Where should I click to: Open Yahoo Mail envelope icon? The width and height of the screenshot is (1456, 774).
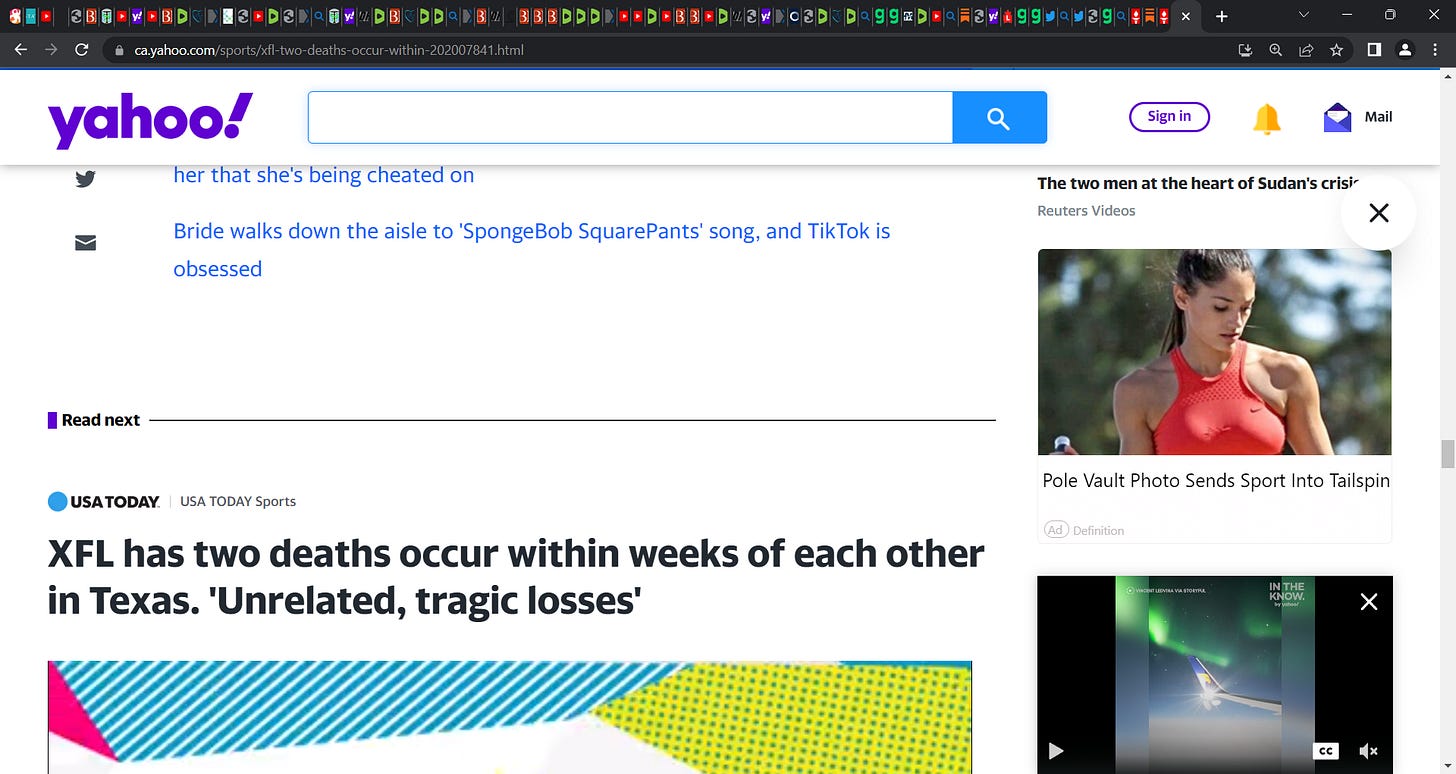[x=1337, y=118]
